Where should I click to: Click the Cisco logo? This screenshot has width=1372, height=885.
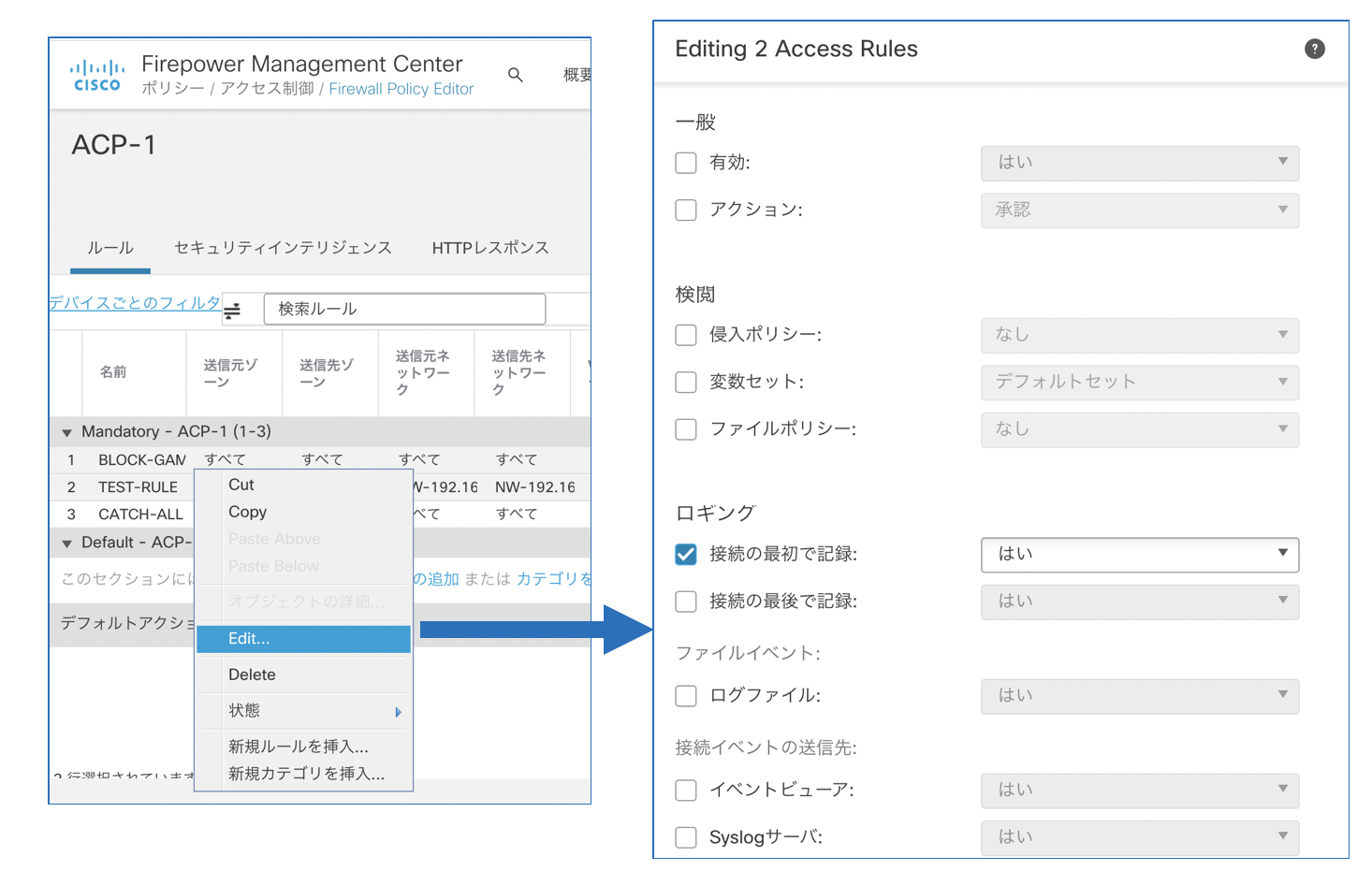pyautogui.click(x=97, y=76)
